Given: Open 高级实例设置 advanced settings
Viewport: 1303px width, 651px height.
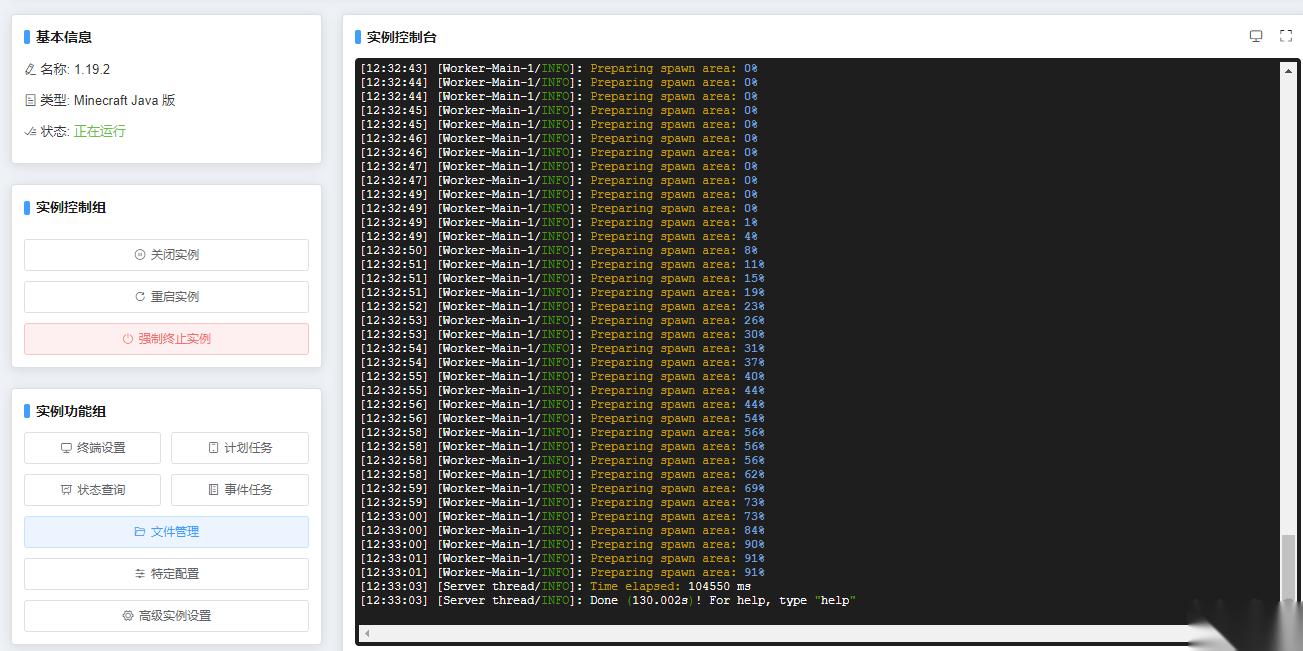Looking at the screenshot, I should point(166,616).
